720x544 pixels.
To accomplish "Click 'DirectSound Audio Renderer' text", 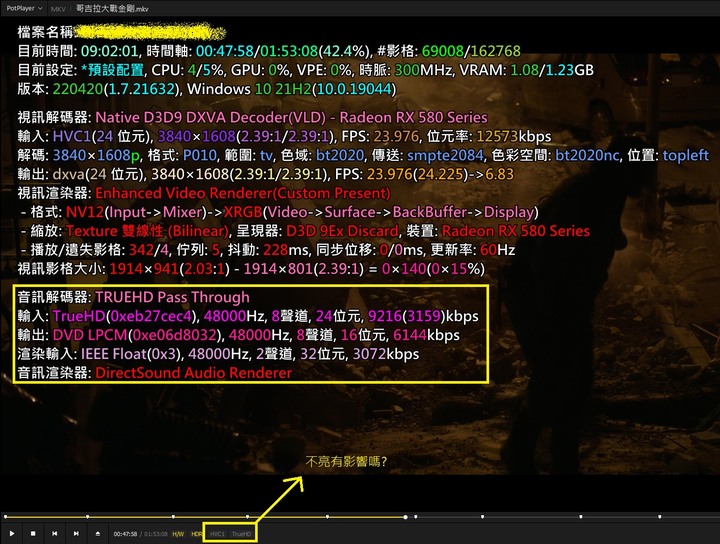I will click(193, 373).
